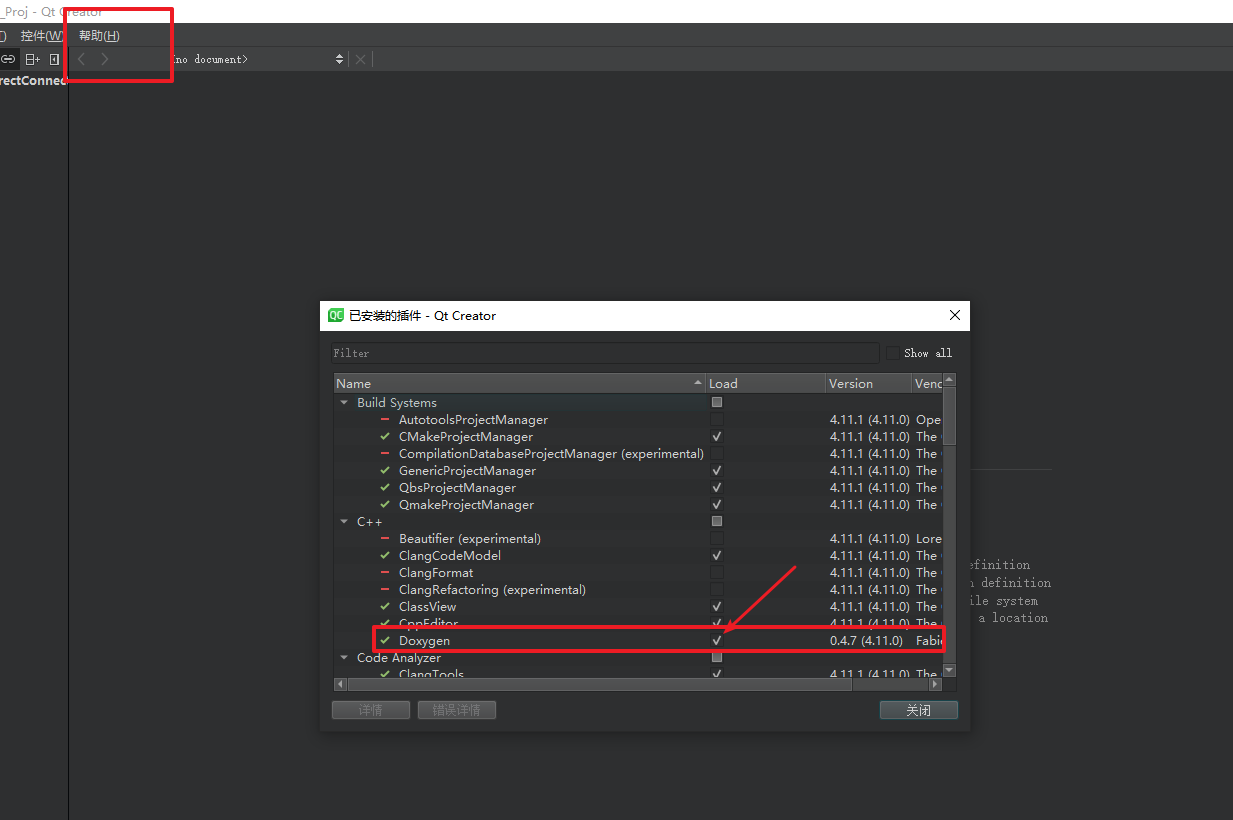
Task: Click the green check icon beside Doxygen
Action: (385, 640)
